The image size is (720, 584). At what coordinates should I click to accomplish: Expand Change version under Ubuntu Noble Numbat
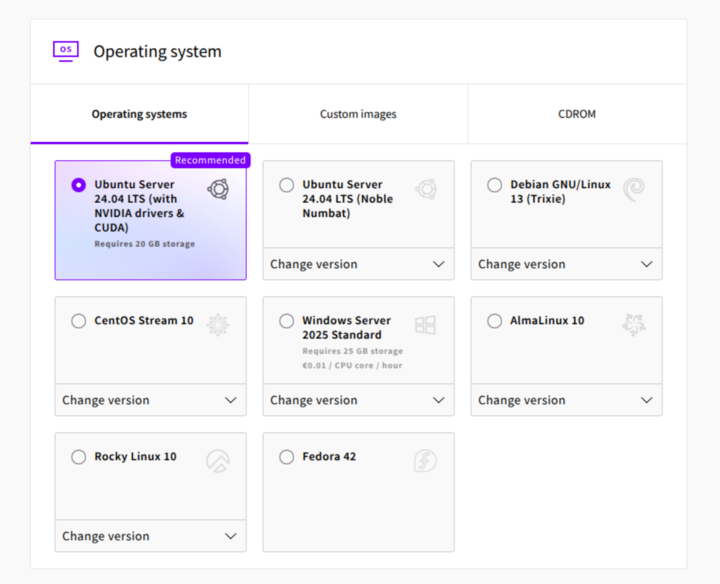358,264
